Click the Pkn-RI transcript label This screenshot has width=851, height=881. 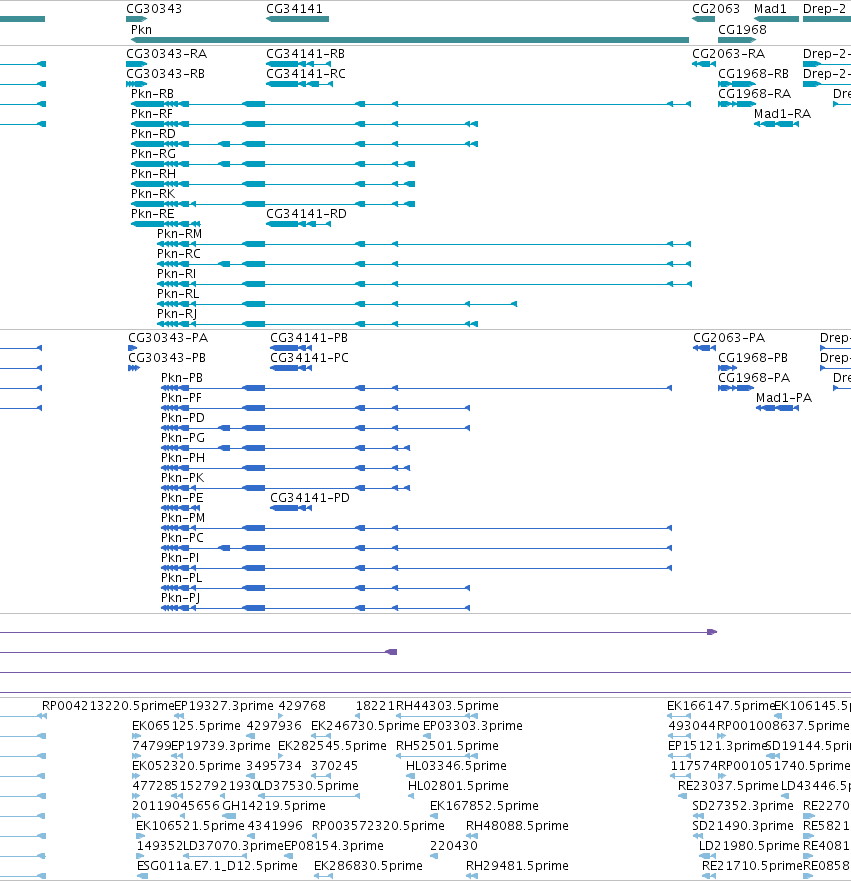[176, 274]
